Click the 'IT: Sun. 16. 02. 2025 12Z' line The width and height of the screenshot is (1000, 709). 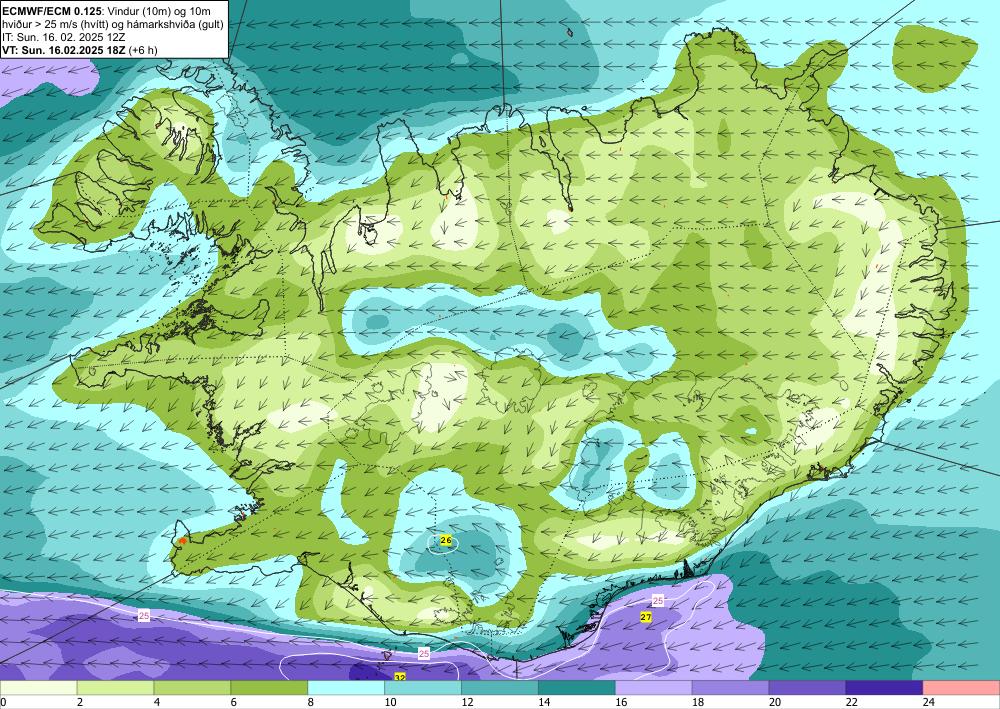(63, 37)
